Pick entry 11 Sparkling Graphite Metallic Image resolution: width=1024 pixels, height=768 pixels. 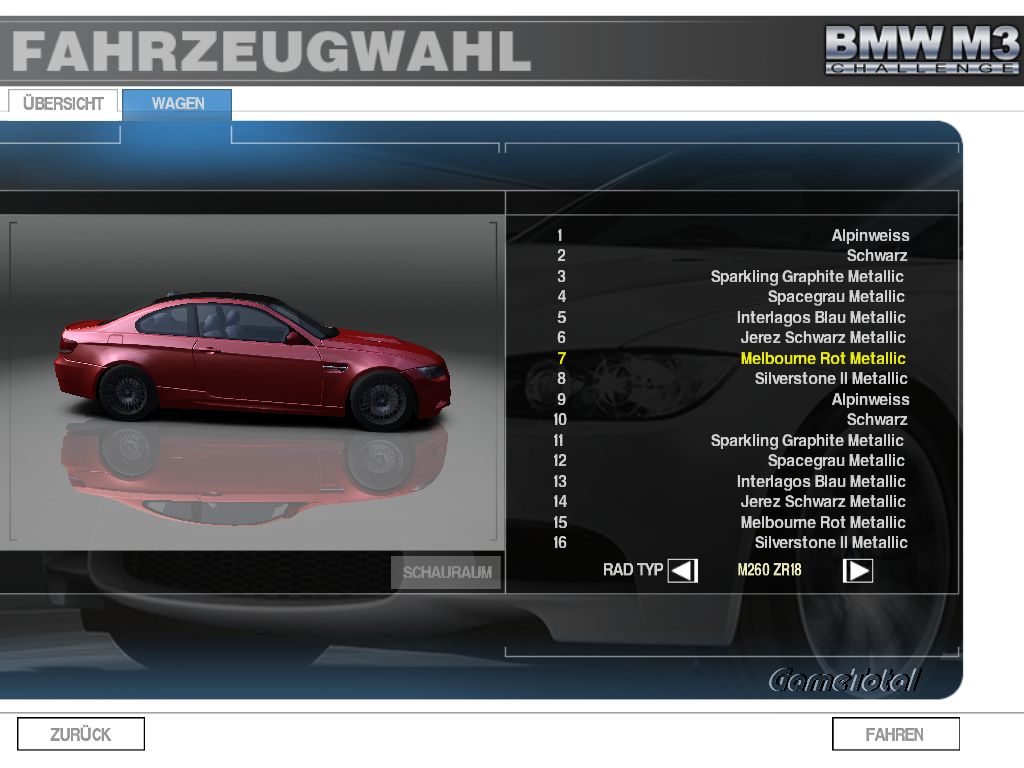pyautogui.click(x=731, y=440)
